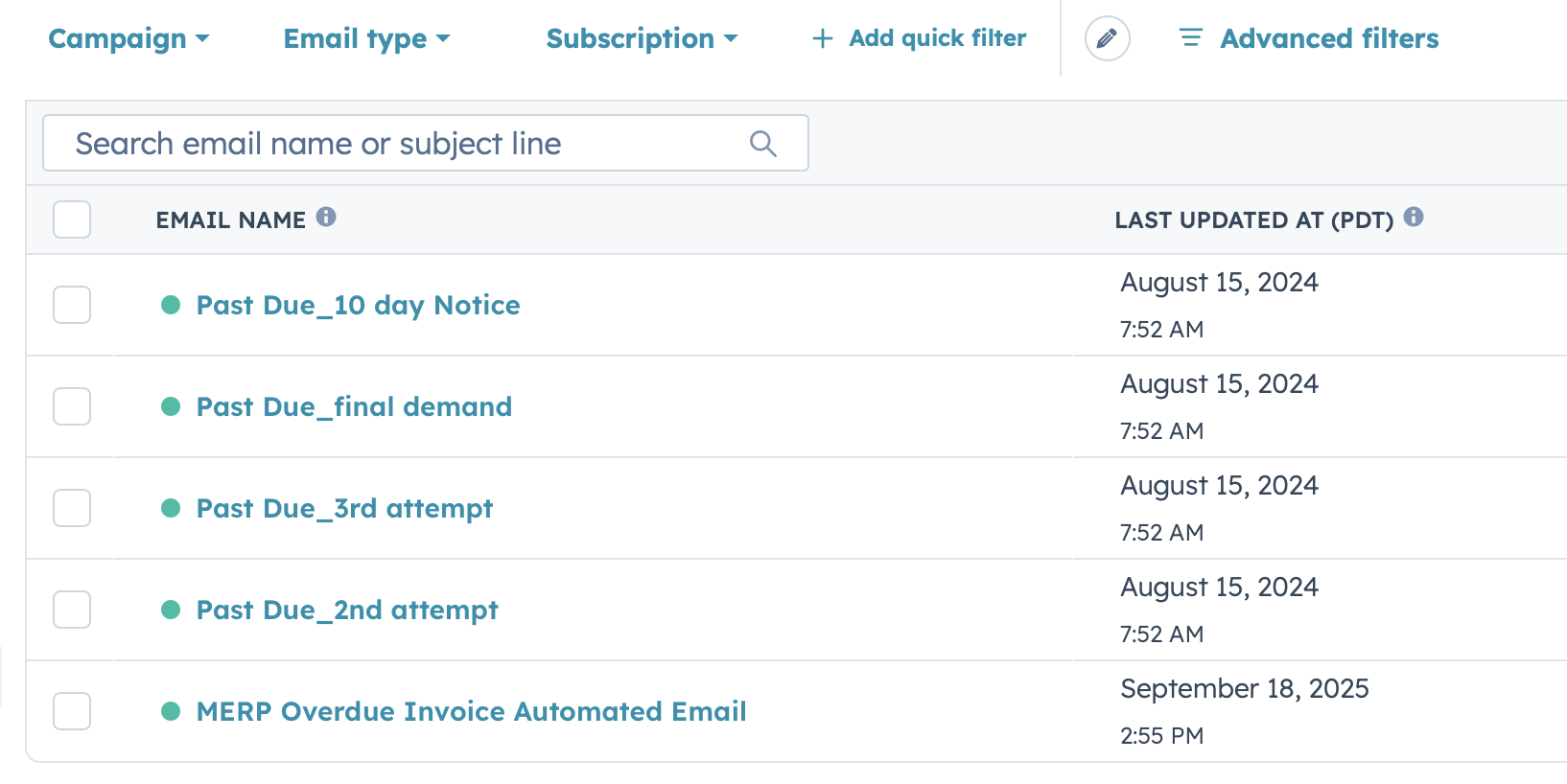Open the Past Due_3rd attempt email
The width and height of the screenshot is (1567, 784).
coord(343,508)
